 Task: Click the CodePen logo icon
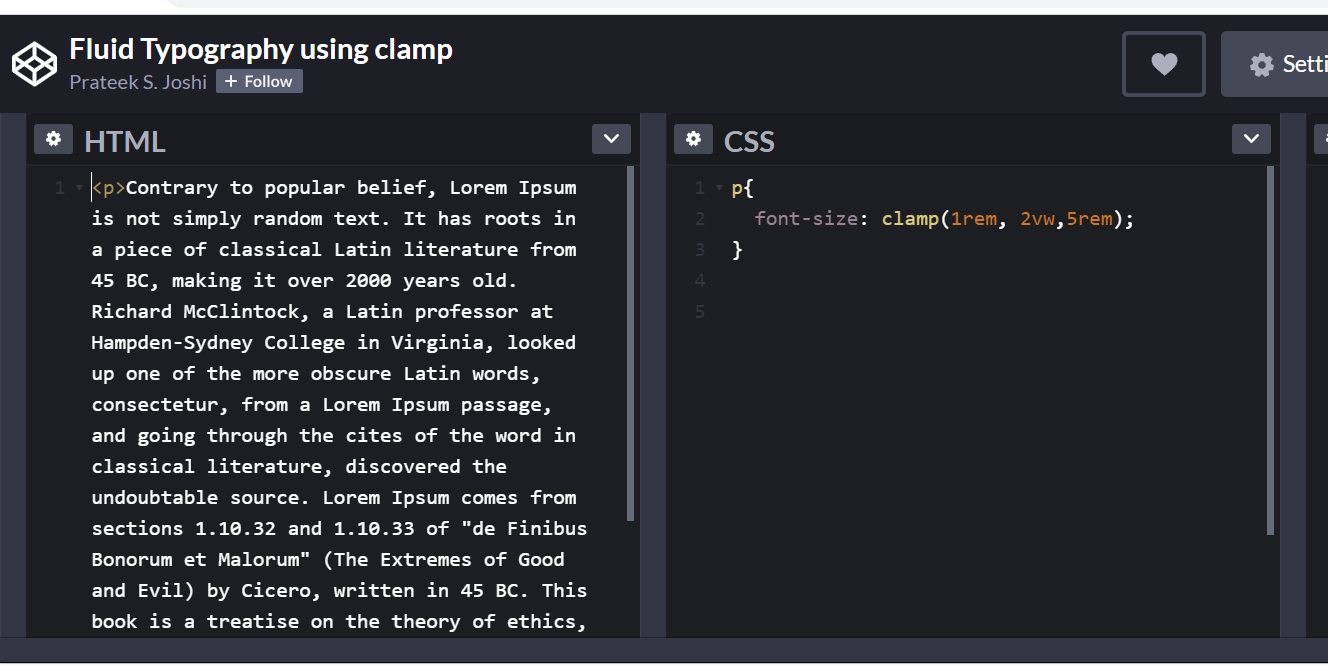click(x=34, y=63)
